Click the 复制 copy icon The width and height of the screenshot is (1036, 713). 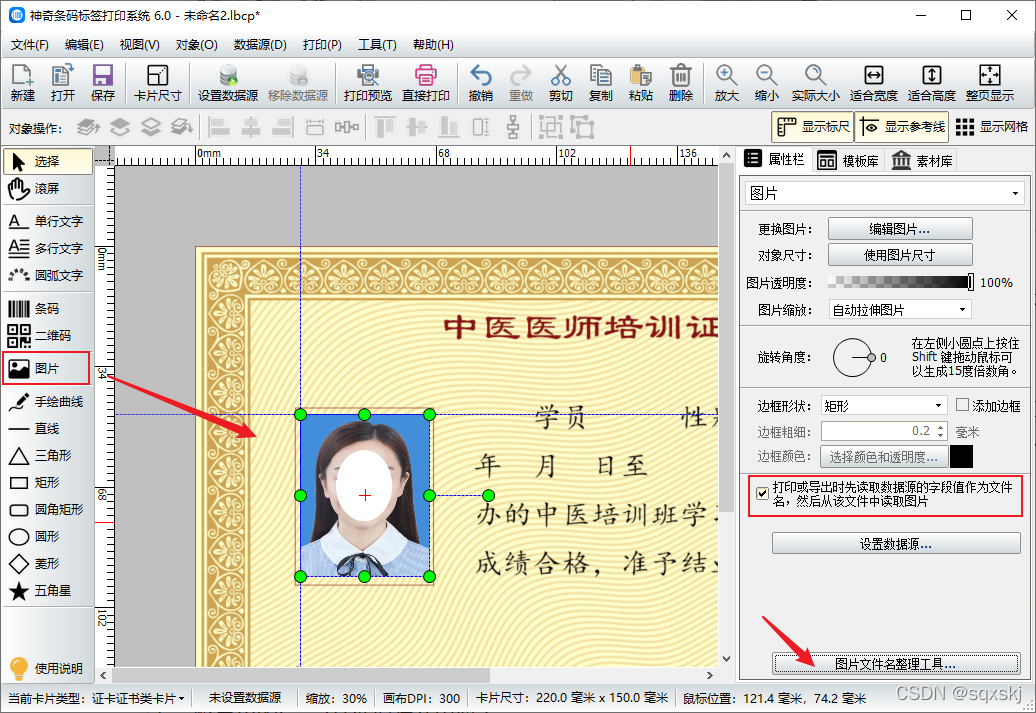601,83
